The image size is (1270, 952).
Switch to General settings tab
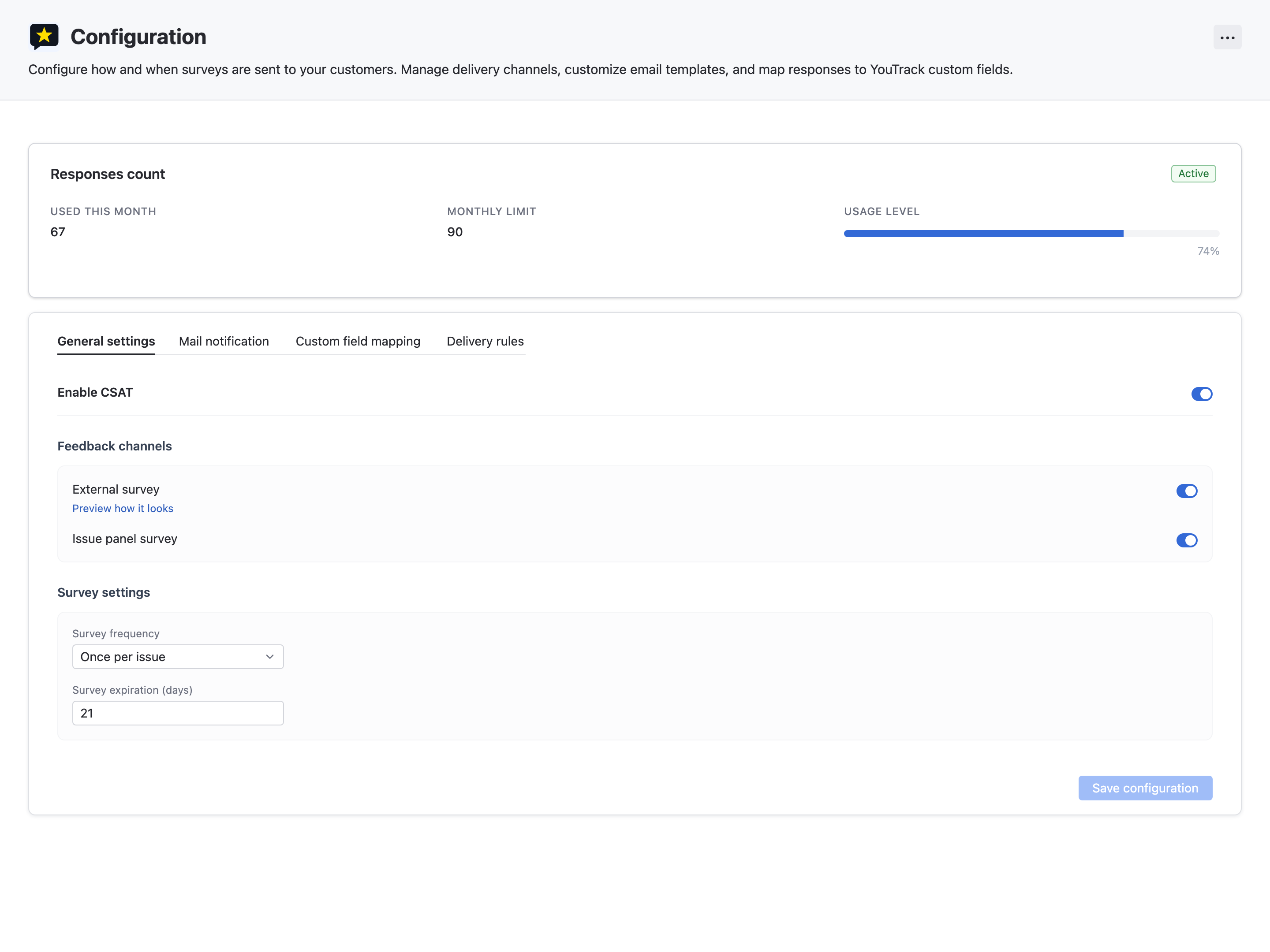point(106,342)
